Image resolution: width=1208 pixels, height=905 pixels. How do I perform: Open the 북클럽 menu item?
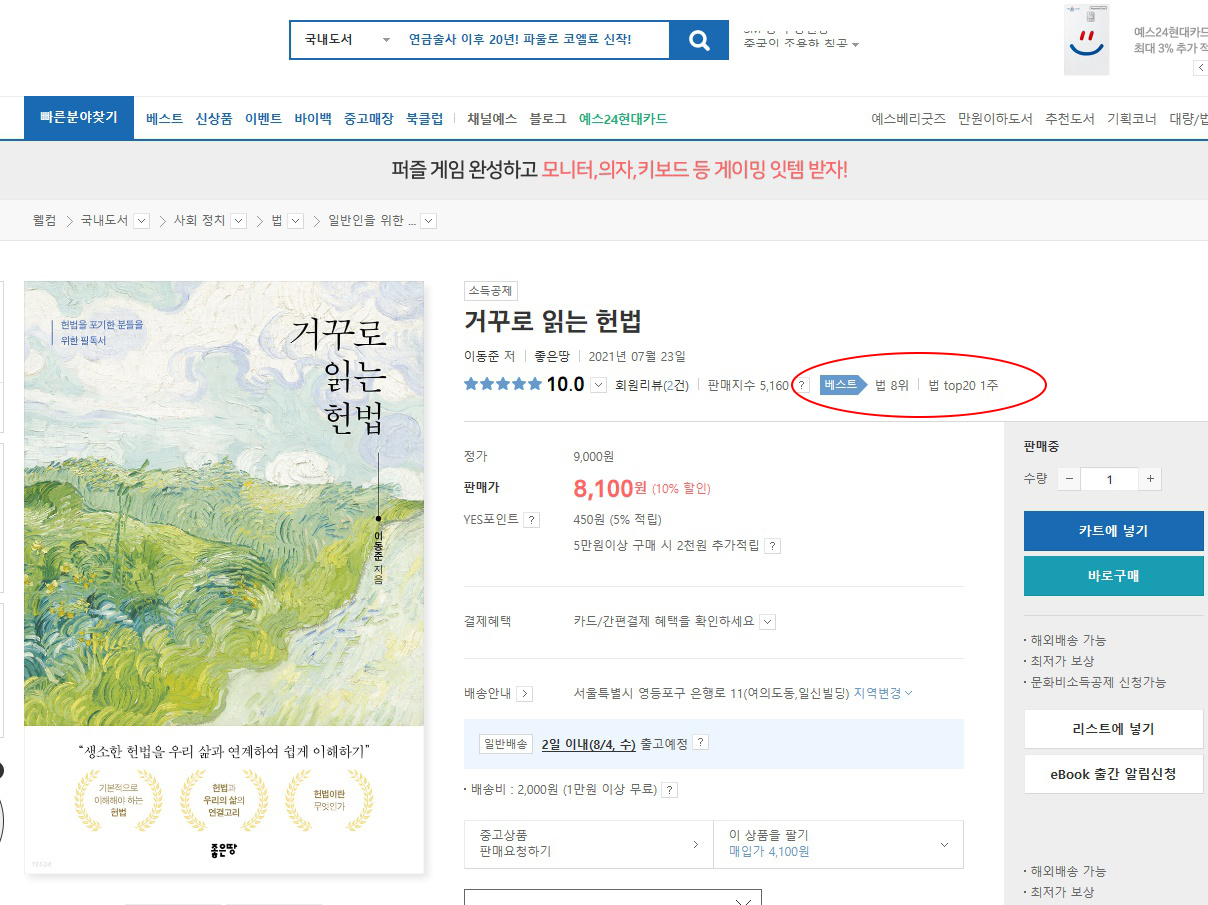[424, 118]
